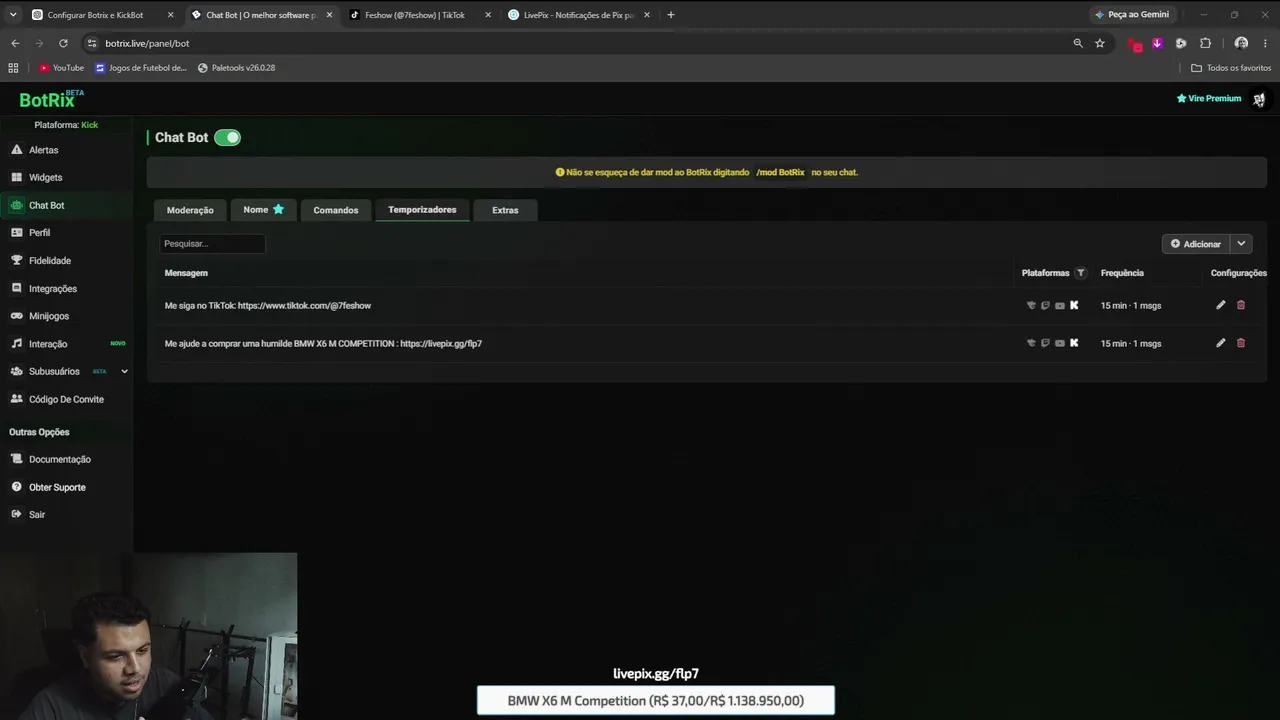Select the Temporizadores tab
1280x720 pixels.
[x=422, y=210]
